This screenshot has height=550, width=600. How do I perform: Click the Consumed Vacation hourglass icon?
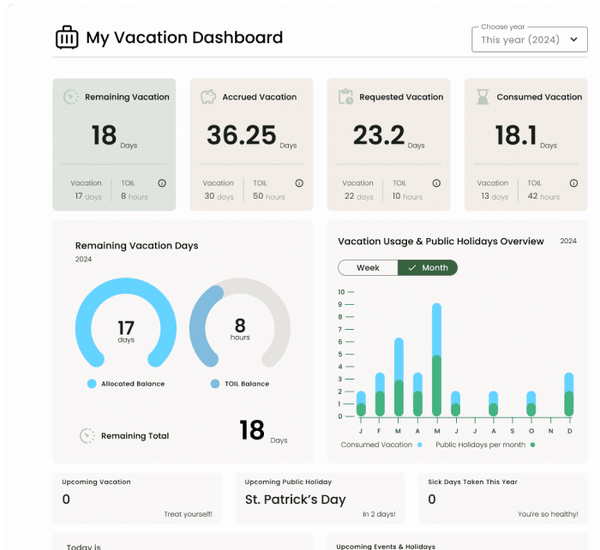pos(483,97)
